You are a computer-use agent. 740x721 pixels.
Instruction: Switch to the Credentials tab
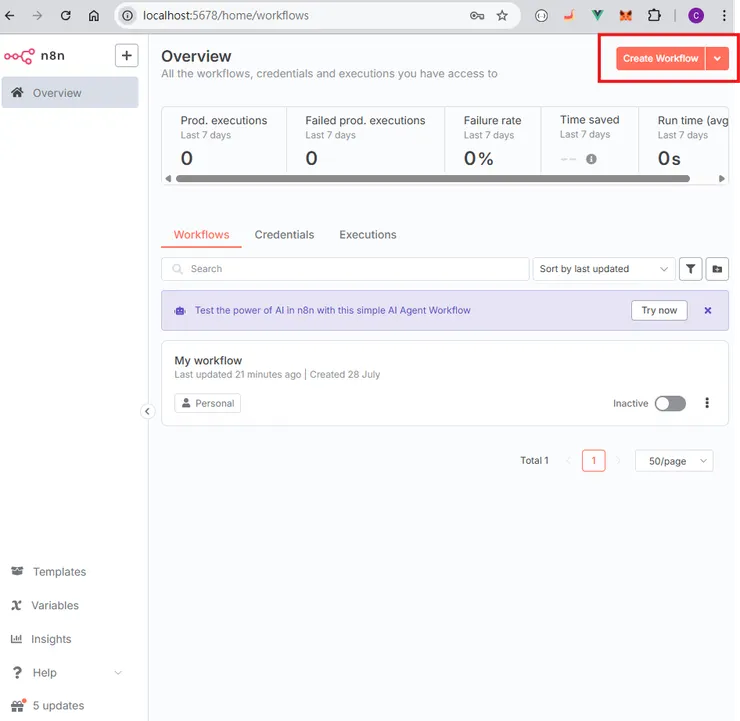284,235
